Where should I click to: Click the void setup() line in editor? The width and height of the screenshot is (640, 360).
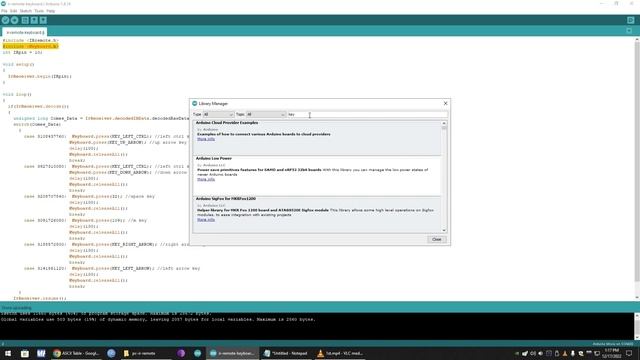coord(18,64)
